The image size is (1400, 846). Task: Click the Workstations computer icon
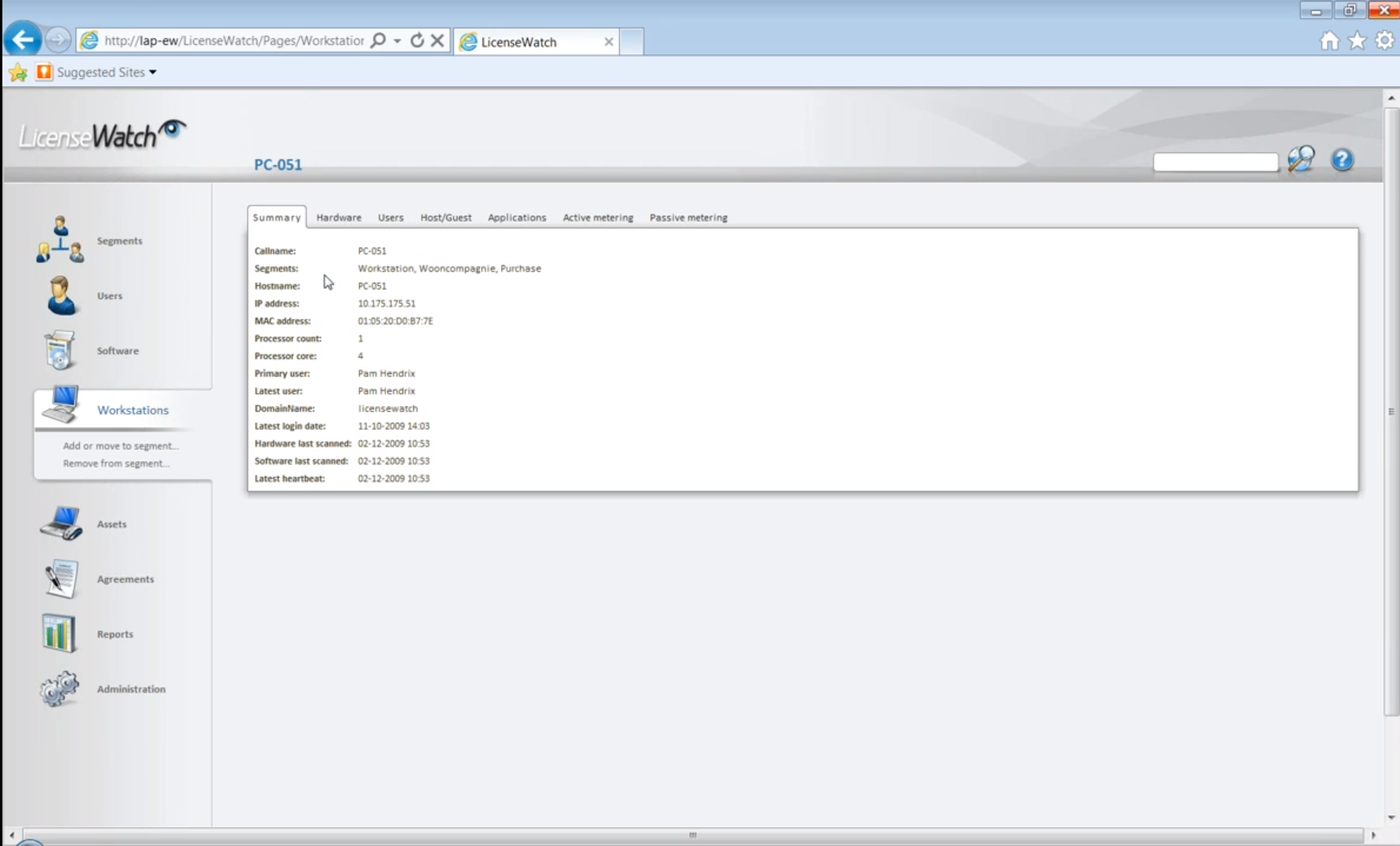click(61, 405)
